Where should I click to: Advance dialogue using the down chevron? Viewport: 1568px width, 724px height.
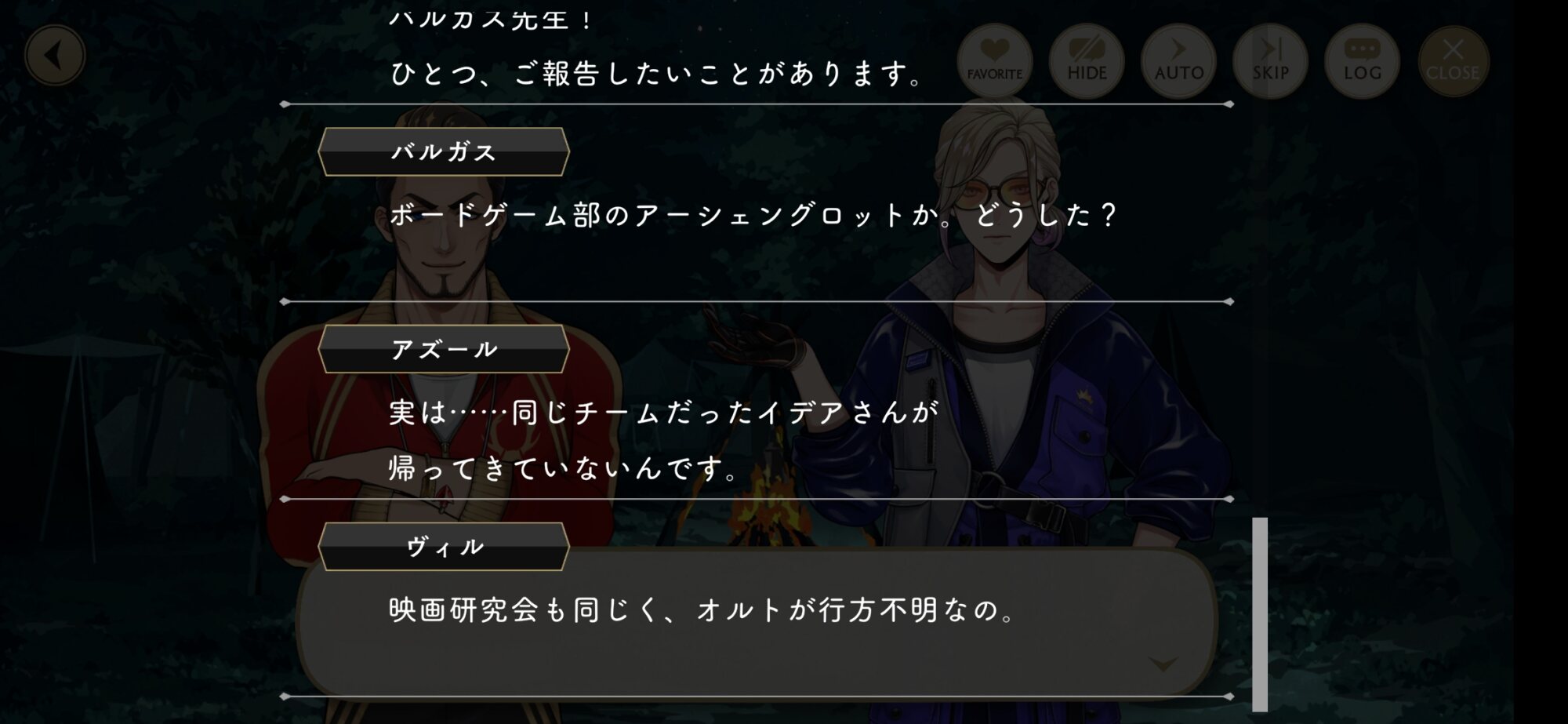1163,664
